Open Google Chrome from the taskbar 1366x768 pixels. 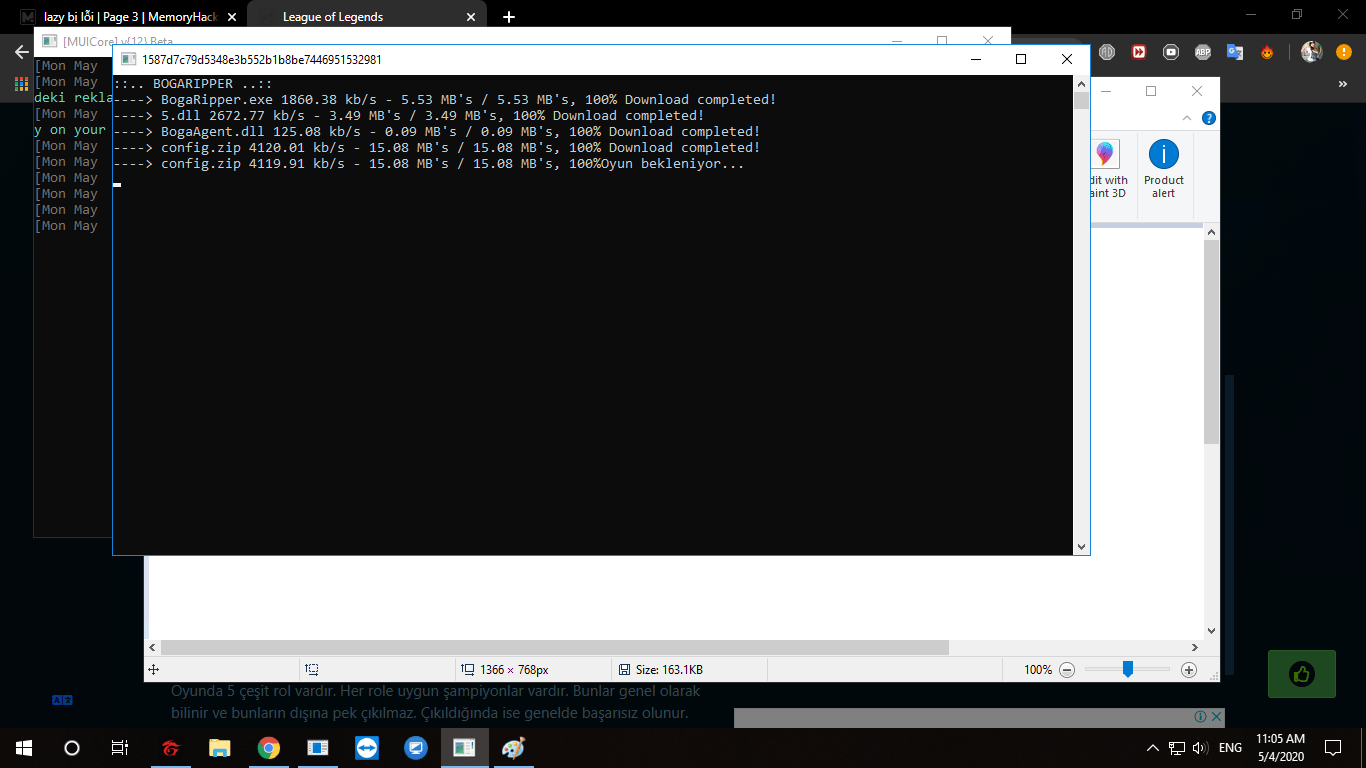click(x=268, y=748)
